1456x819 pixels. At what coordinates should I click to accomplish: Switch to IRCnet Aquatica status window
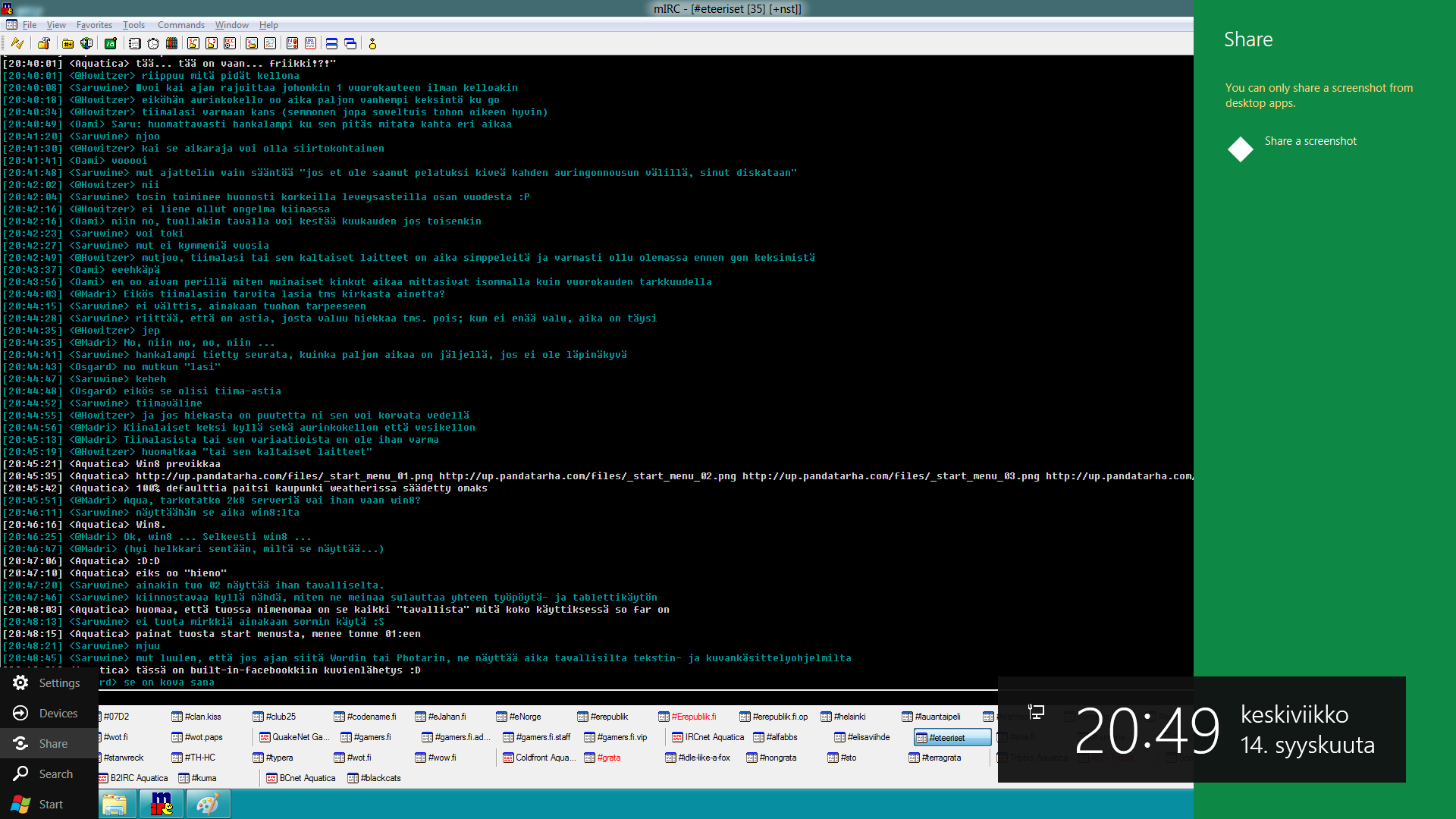(713, 737)
